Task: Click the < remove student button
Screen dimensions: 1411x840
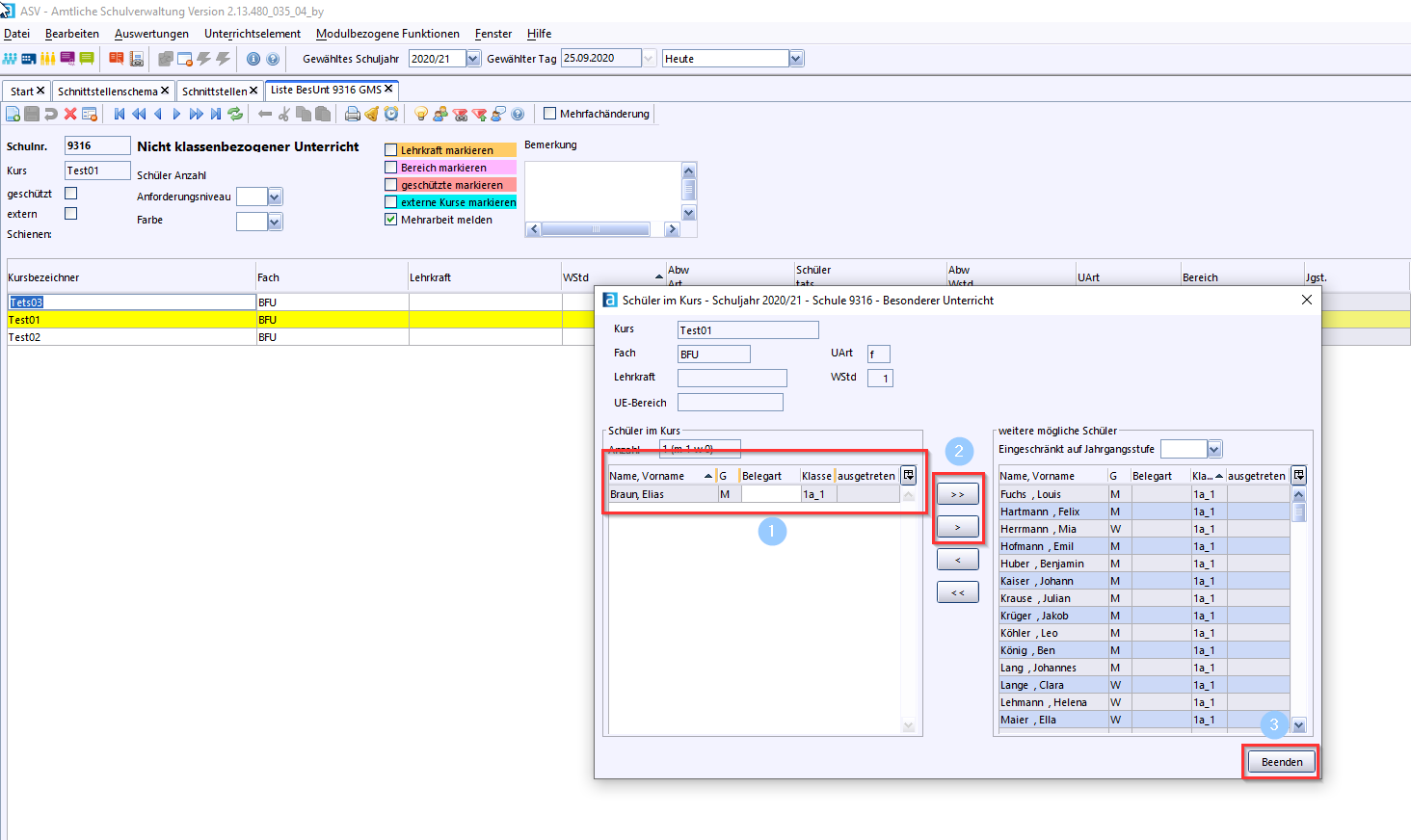Action: [x=958, y=560]
